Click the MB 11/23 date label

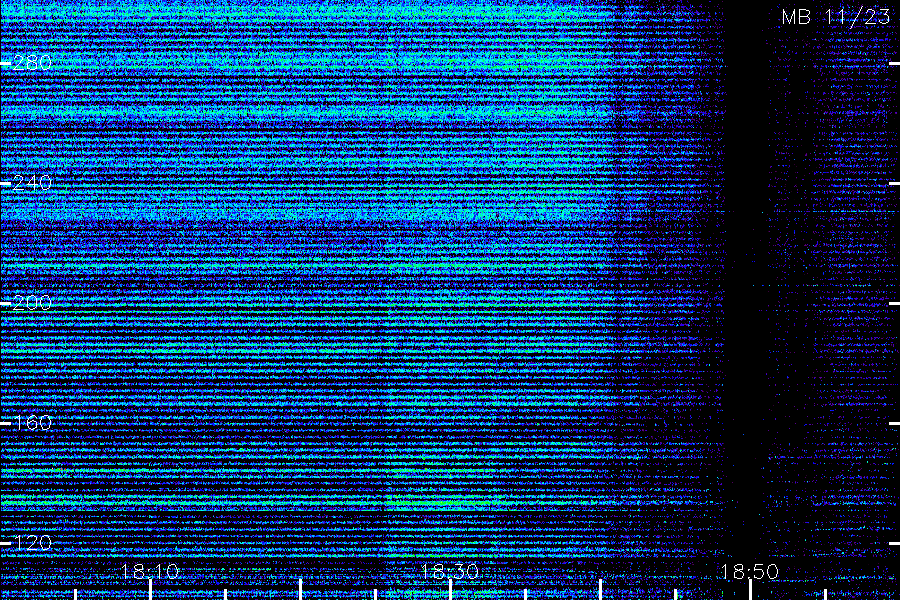pyautogui.click(x=836, y=17)
